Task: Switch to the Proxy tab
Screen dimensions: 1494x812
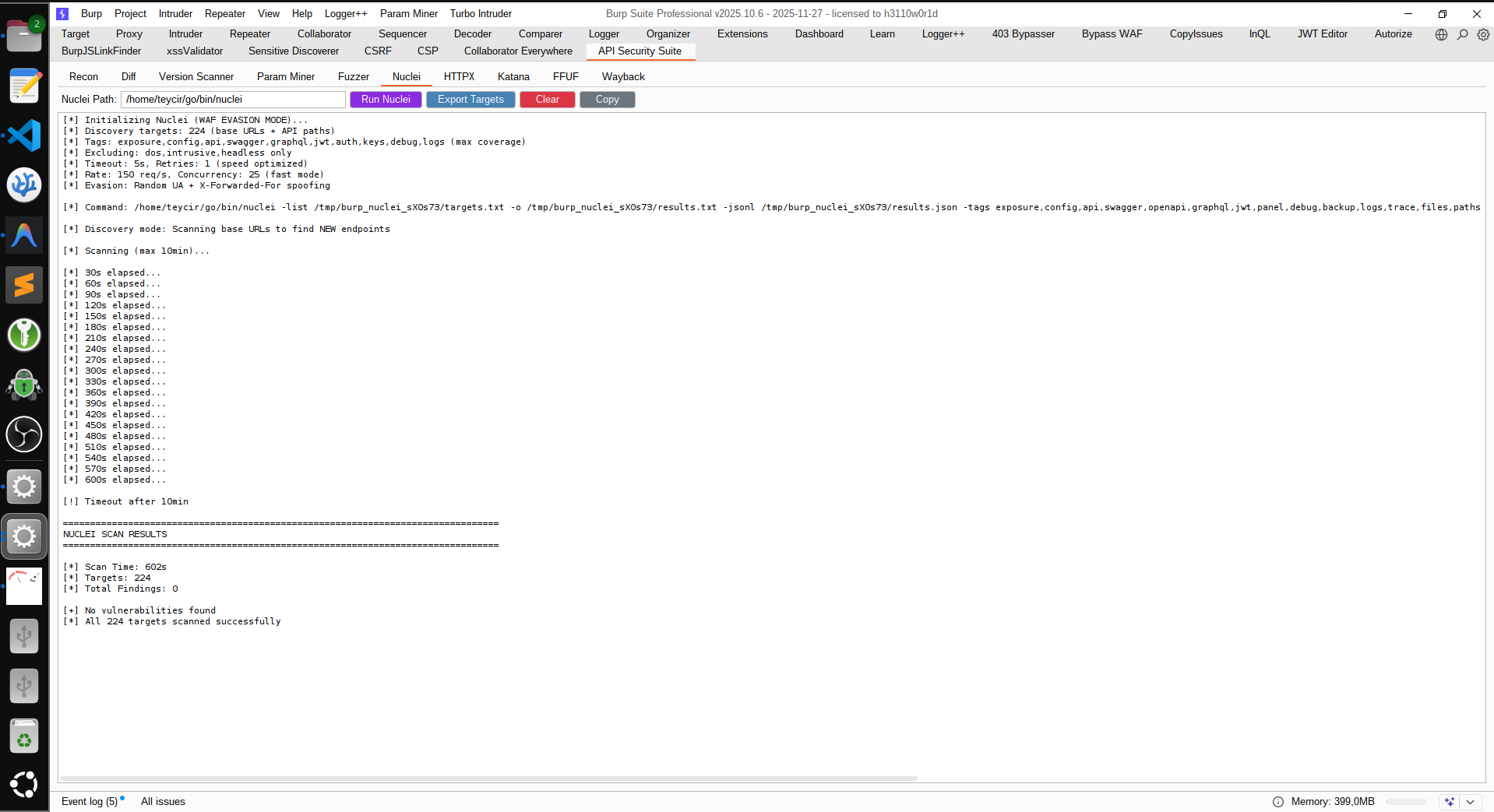Action: pyautogui.click(x=129, y=33)
